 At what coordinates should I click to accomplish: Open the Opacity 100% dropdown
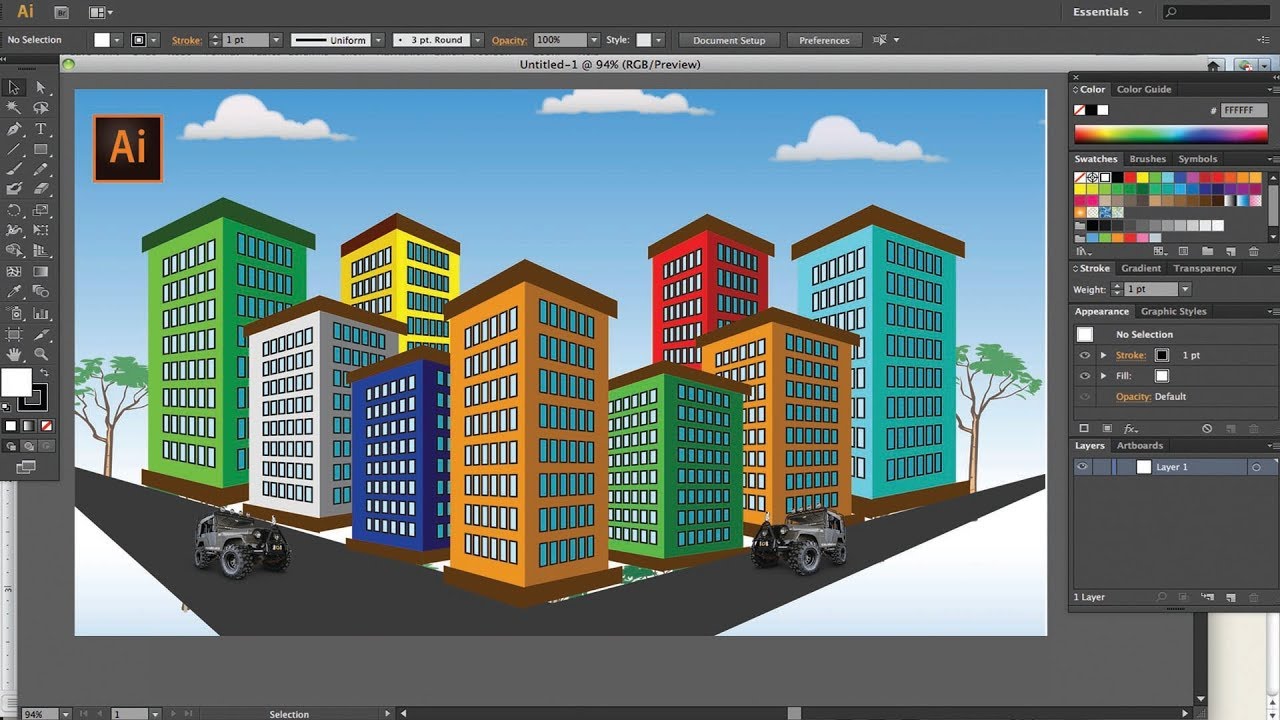(x=594, y=40)
